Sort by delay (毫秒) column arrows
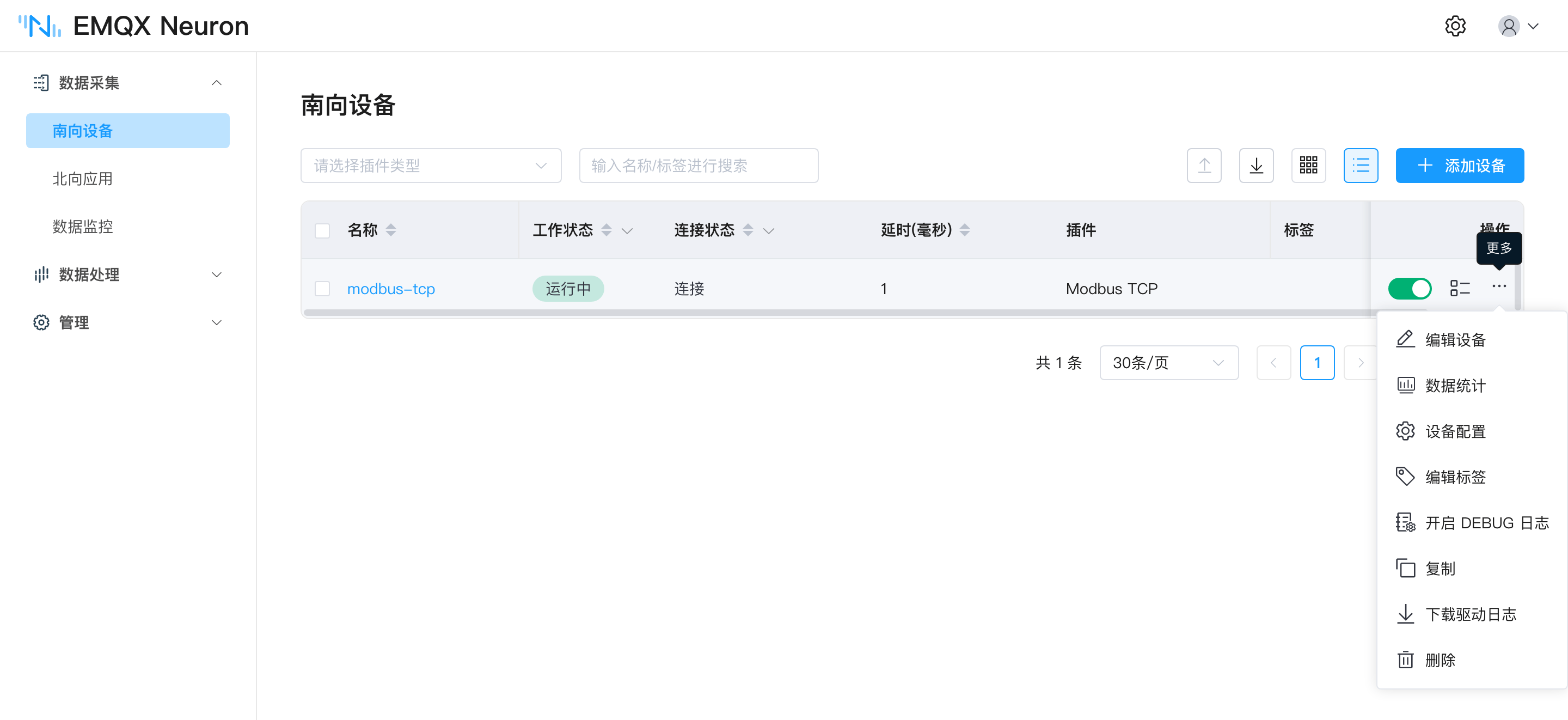 [965, 230]
